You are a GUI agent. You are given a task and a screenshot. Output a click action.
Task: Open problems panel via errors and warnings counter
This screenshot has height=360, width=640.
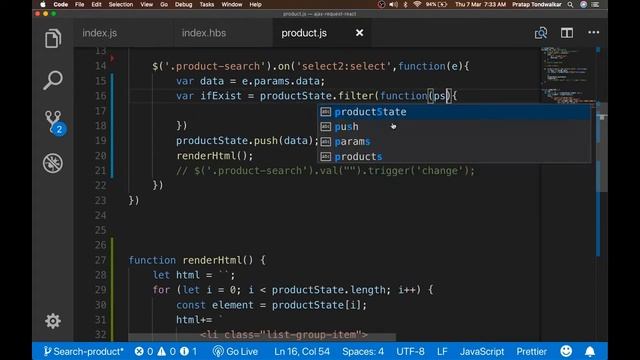[166, 351]
